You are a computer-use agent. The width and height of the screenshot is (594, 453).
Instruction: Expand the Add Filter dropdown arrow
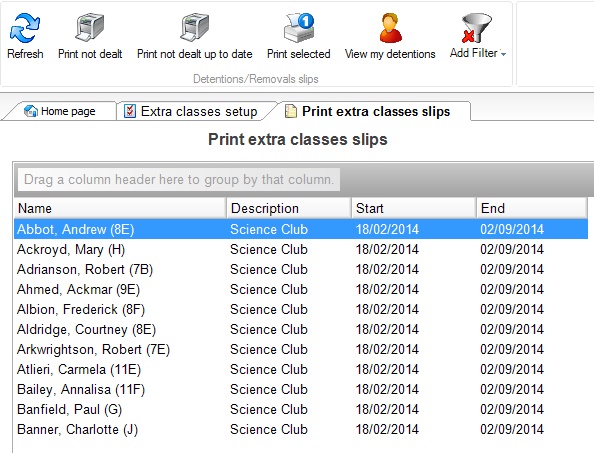(x=503, y=54)
